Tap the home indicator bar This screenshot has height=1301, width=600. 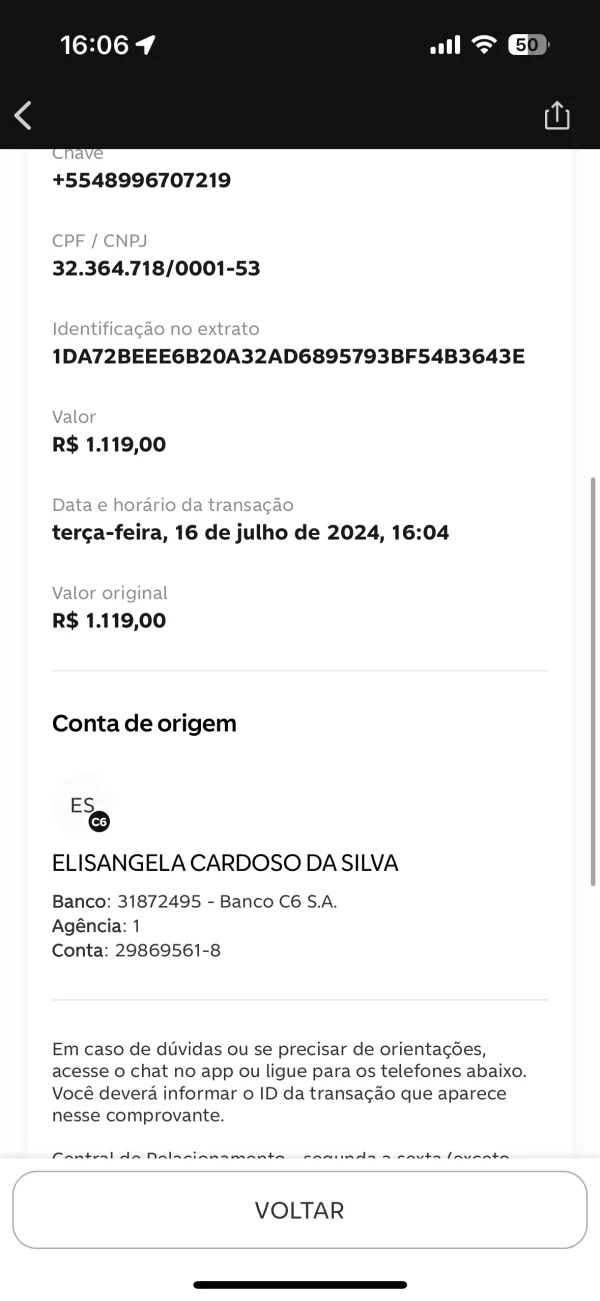300,1284
